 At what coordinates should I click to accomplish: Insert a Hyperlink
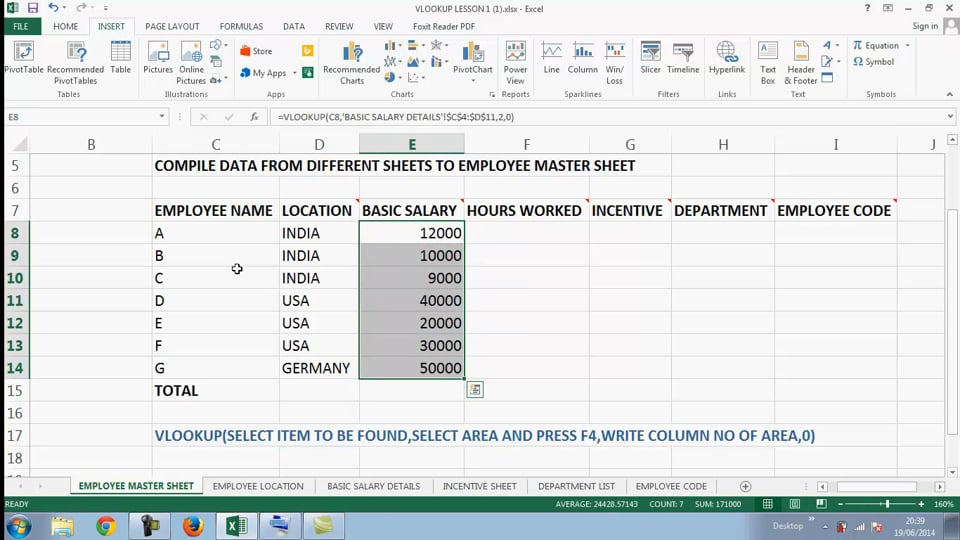[727, 59]
